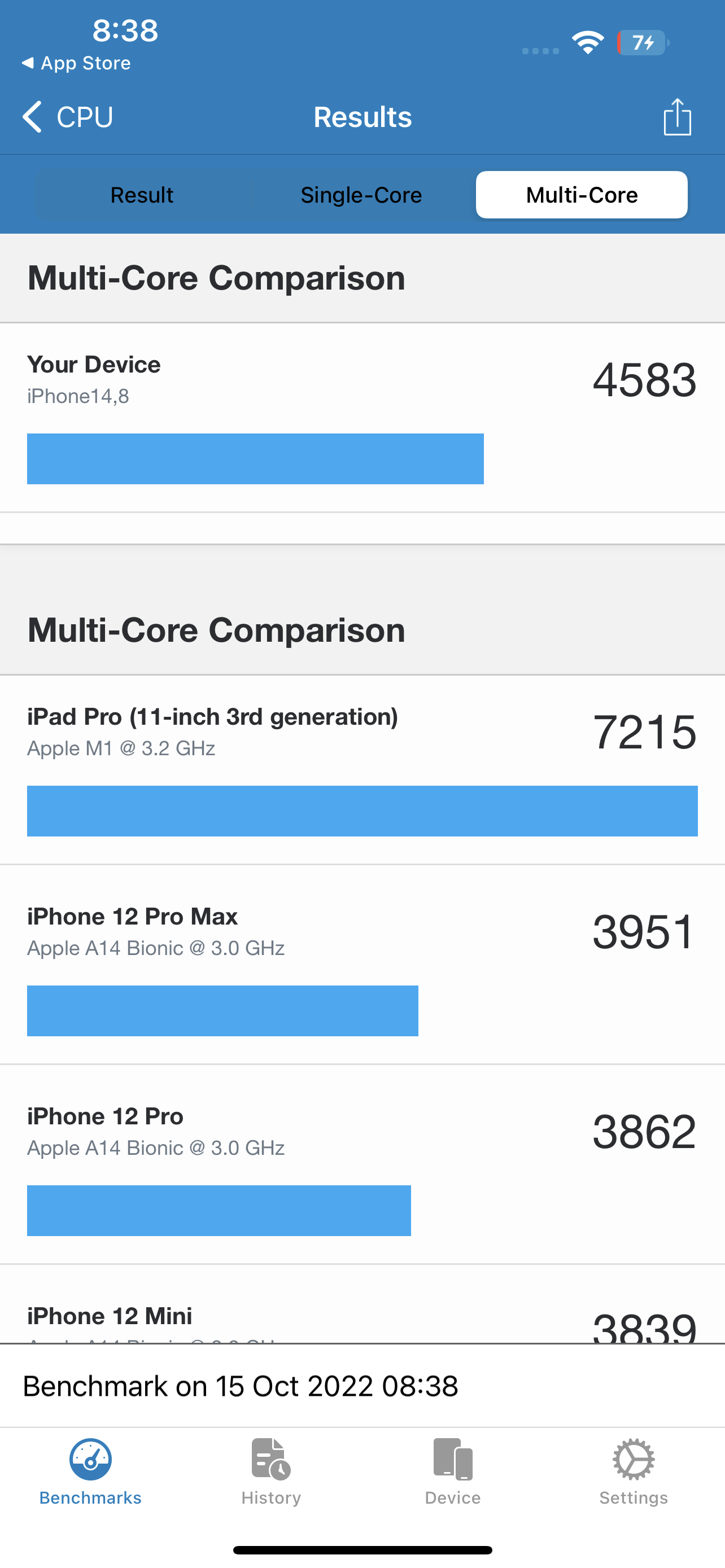
Task: Switch to the Result tab
Action: click(x=141, y=194)
